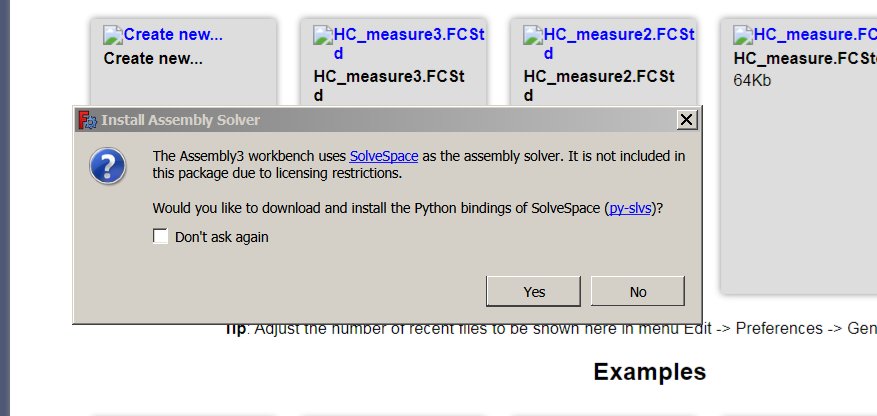Click the HC_measure.FCStd broken image icon

742,36
